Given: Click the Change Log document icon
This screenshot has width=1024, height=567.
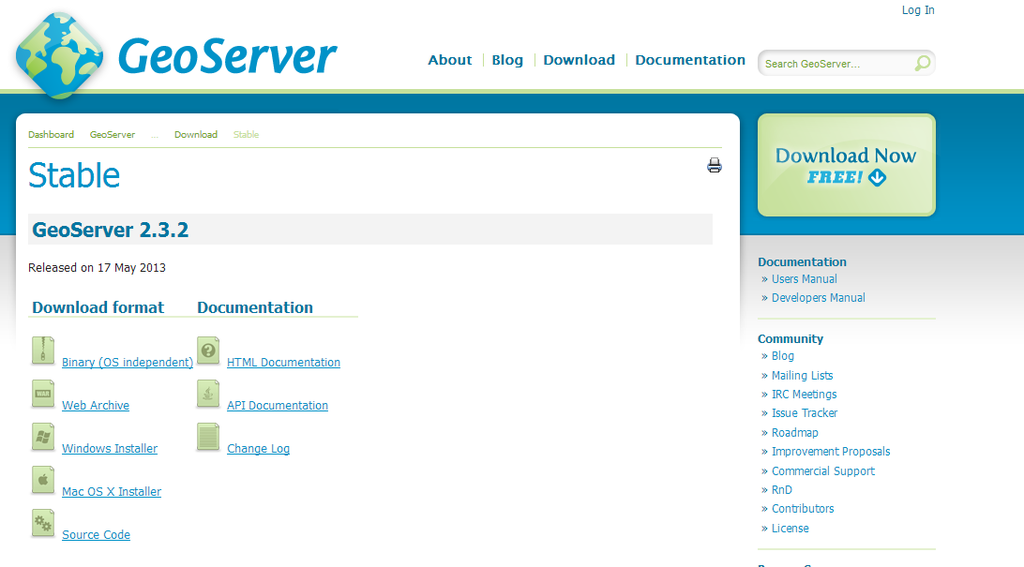Looking at the screenshot, I should pos(208,437).
